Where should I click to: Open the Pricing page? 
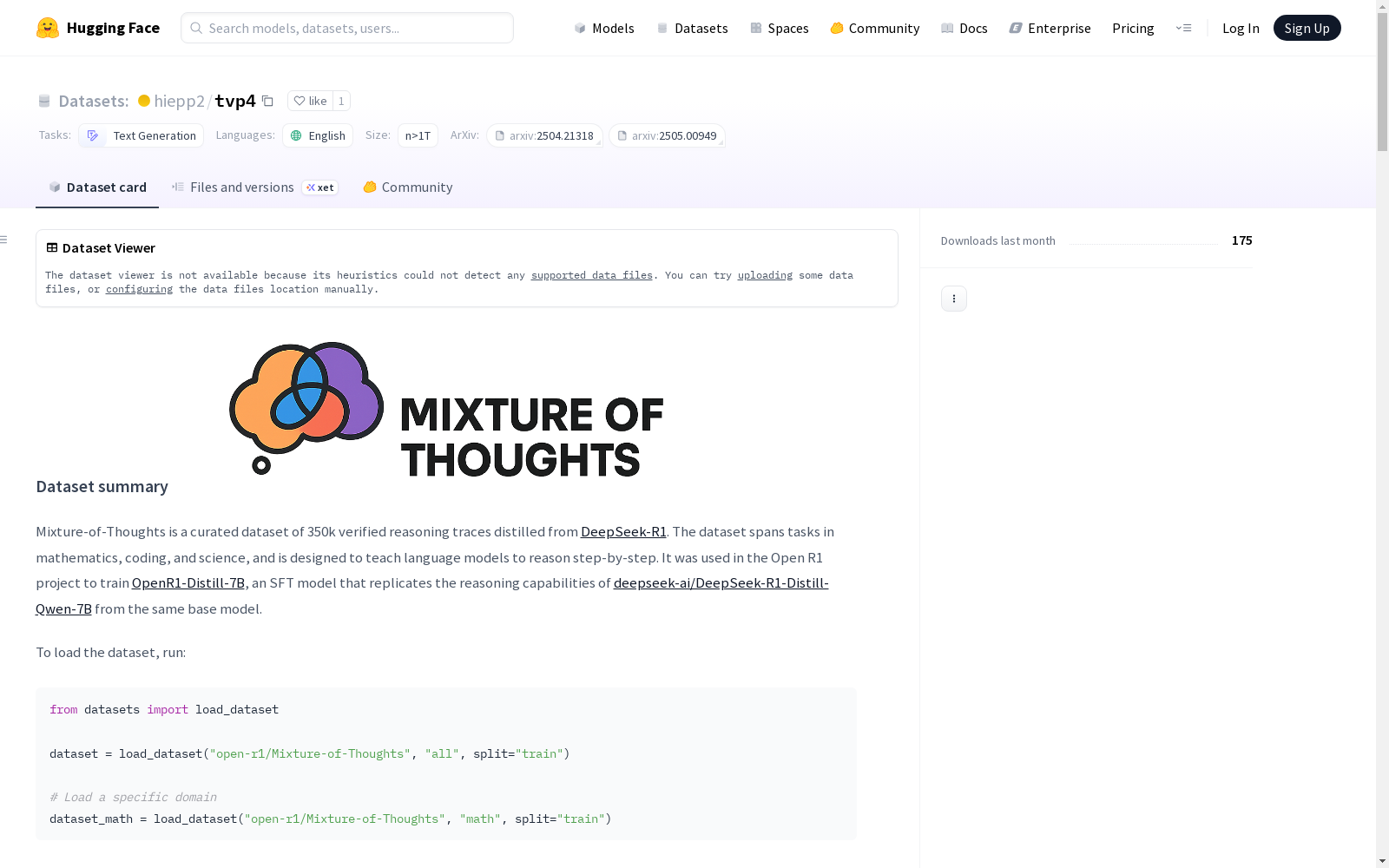click(1133, 28)
